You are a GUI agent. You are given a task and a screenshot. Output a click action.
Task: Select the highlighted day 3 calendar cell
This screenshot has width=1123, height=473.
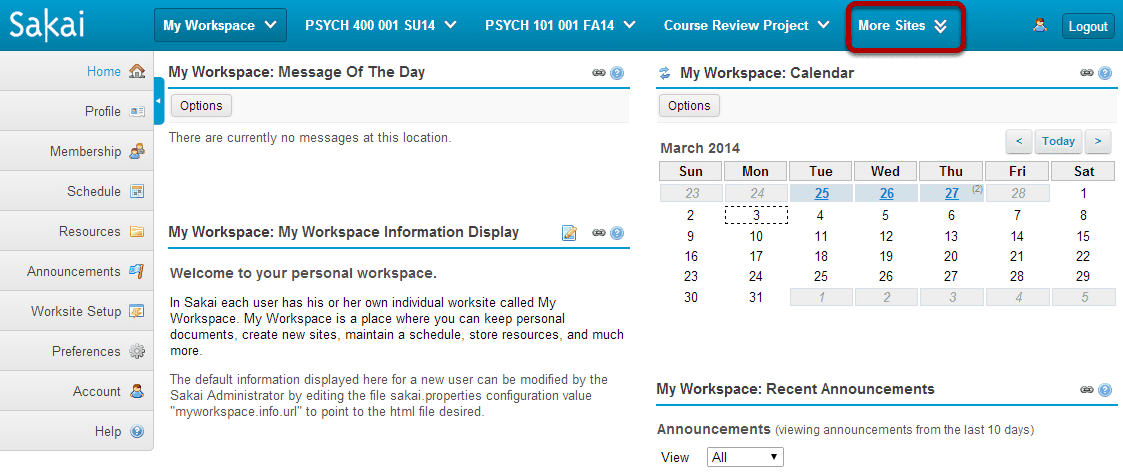tap(756, 216)
